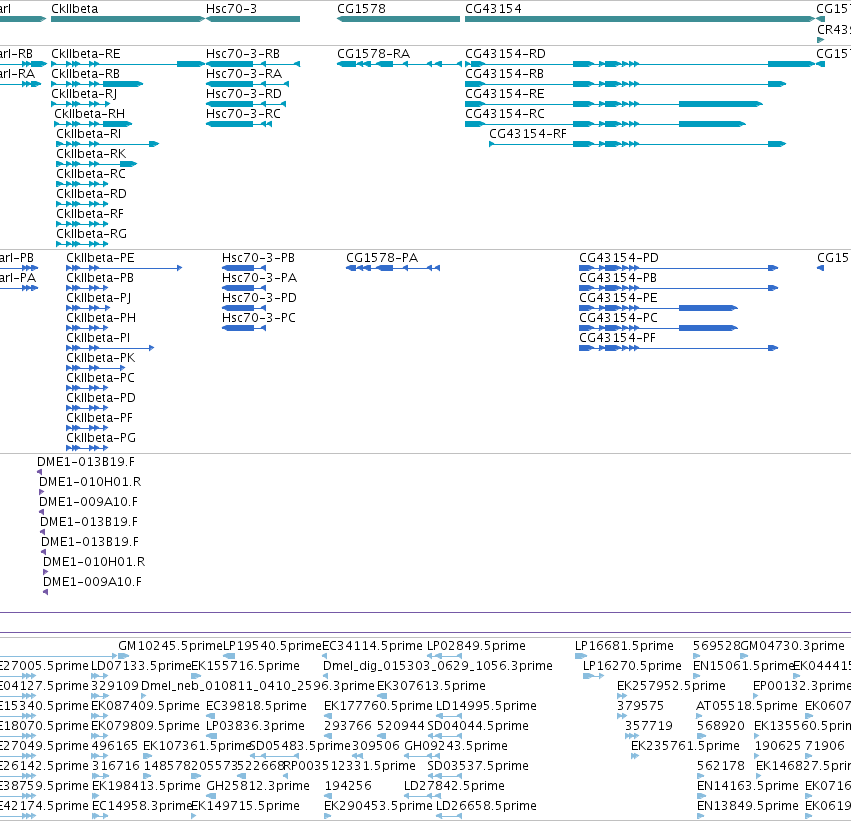Image resolution: width=851 pixels, height=821 pixels.
Task: Click the CG1578 gene label
Action: [361, 9]
